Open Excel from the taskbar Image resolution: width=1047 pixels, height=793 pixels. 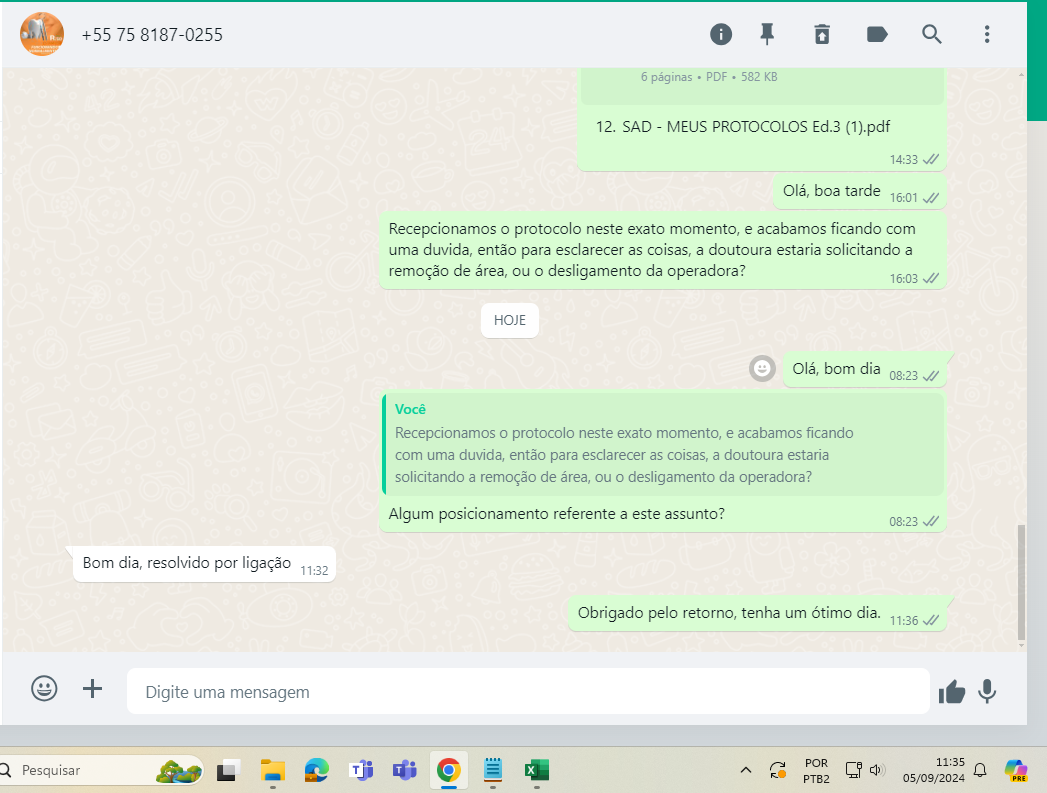(x=537, y=770)
